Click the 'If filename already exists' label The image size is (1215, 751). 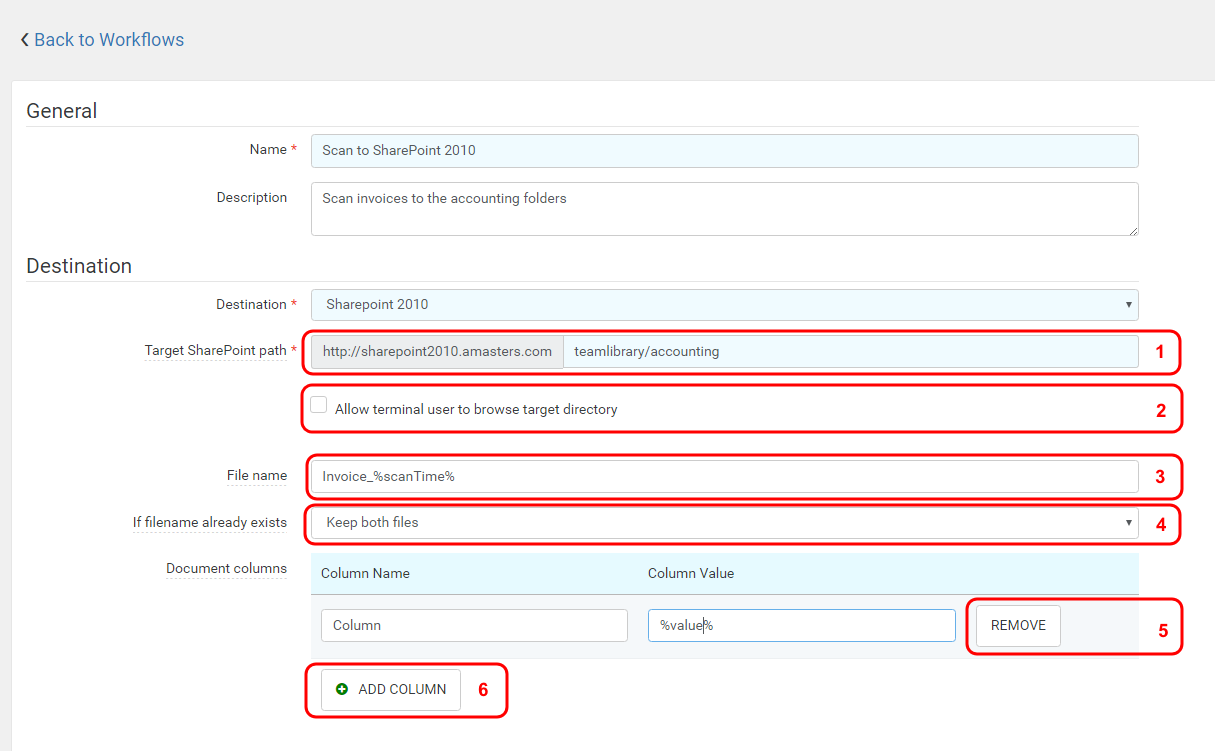tap(210, 522)
